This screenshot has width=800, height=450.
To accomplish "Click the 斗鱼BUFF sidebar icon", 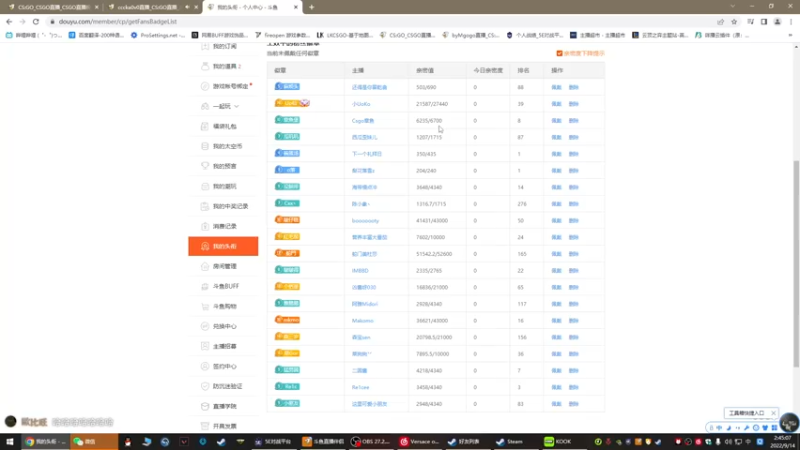I will point(205,286).
